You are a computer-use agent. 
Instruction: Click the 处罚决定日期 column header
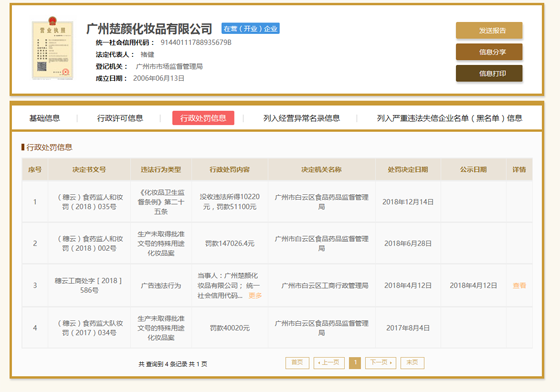point(408,169)
